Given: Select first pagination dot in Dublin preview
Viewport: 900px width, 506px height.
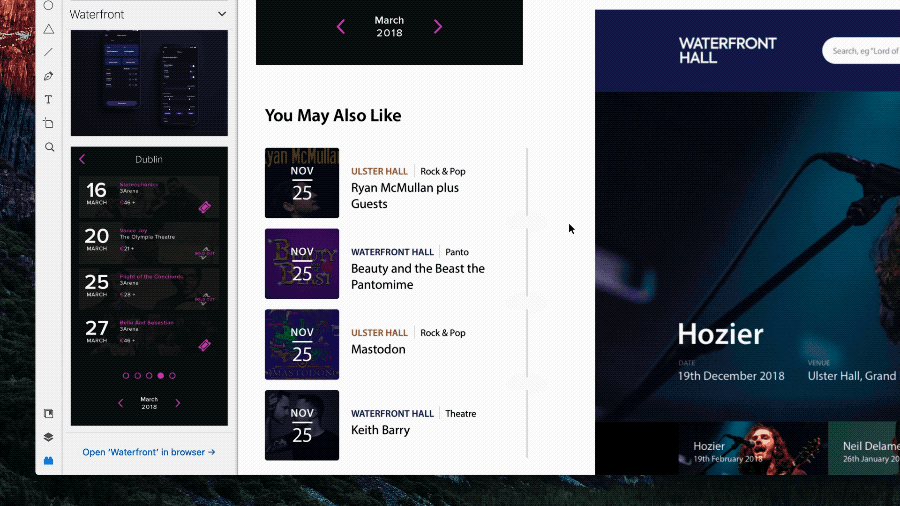Looking at the screenshot, I should (x=126, y=376).
